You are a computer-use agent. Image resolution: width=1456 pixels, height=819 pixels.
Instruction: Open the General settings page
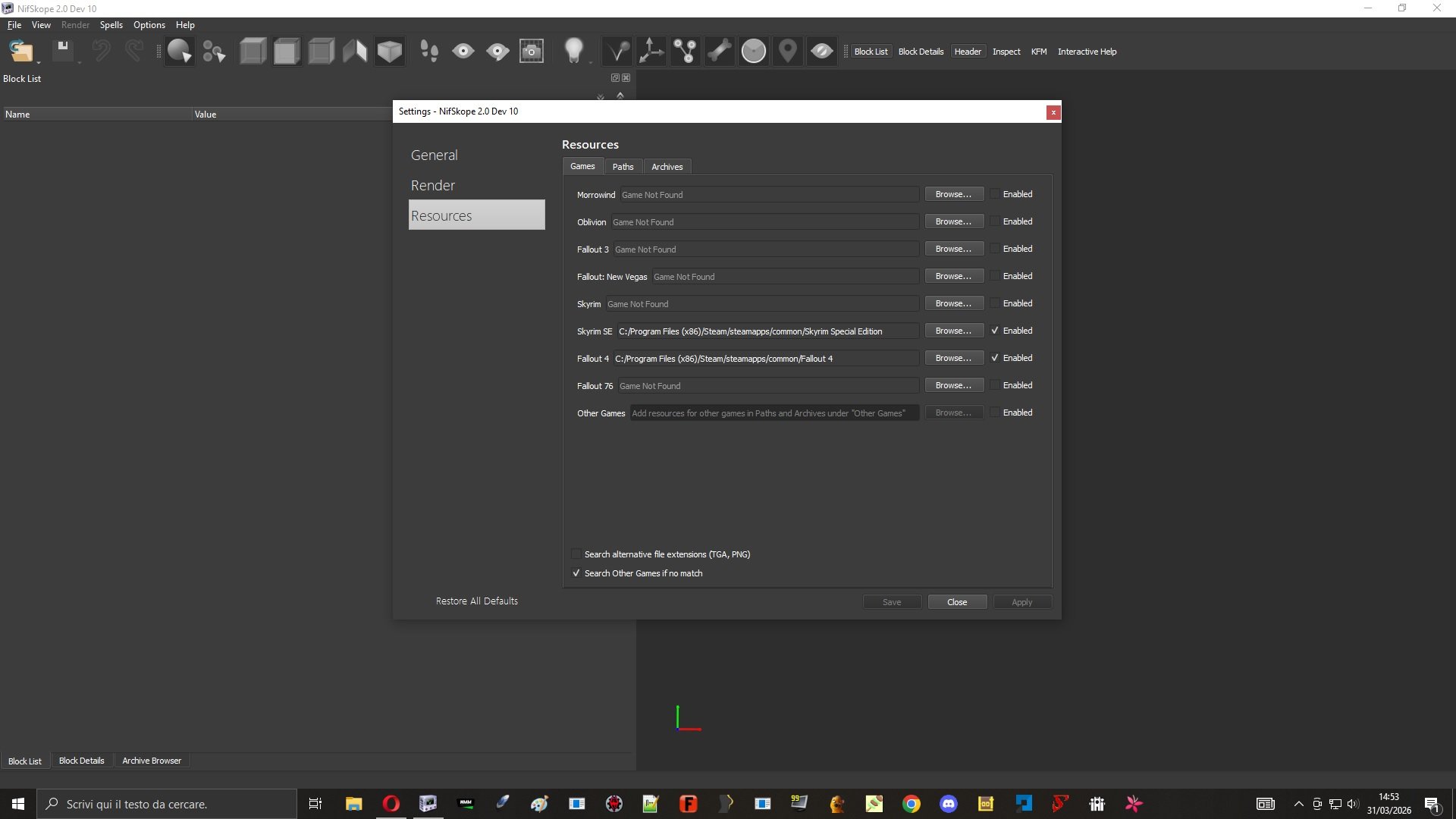tap(476, 155)
